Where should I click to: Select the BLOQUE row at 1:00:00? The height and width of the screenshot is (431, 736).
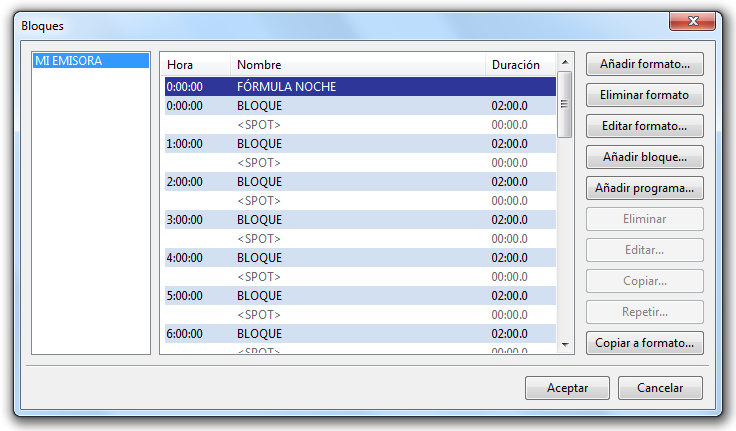tap(360, 144)
